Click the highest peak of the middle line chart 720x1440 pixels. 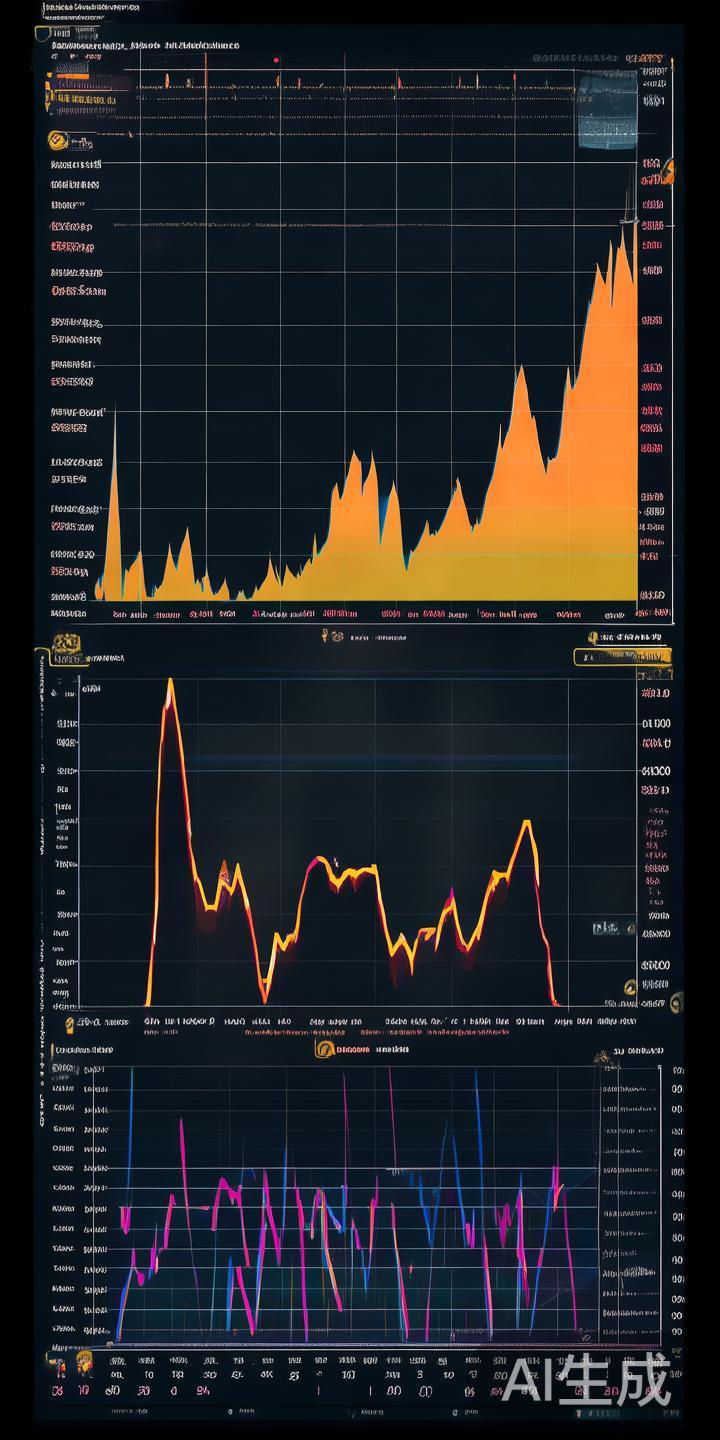[170, 682]
